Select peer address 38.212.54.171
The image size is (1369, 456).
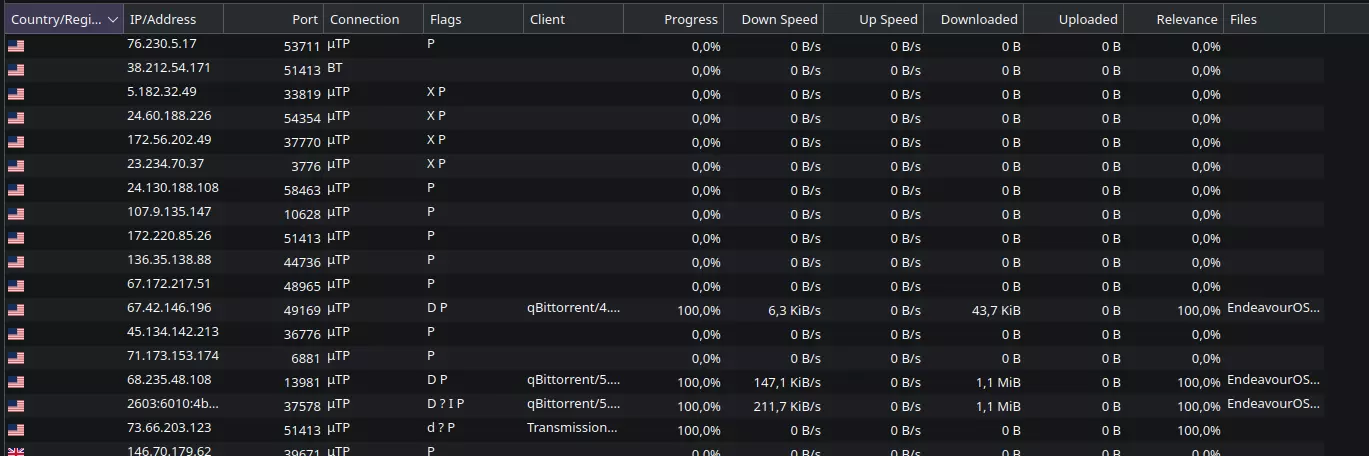click(x=169, y=68)
